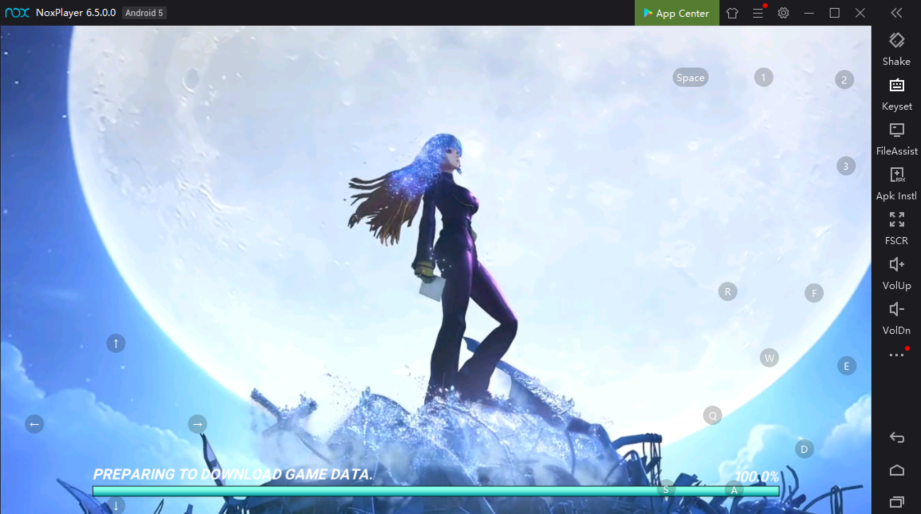The image size is (921, 514).
Task: Click the Preparing to Download Game Data text
Action: [x=233, y=474]
